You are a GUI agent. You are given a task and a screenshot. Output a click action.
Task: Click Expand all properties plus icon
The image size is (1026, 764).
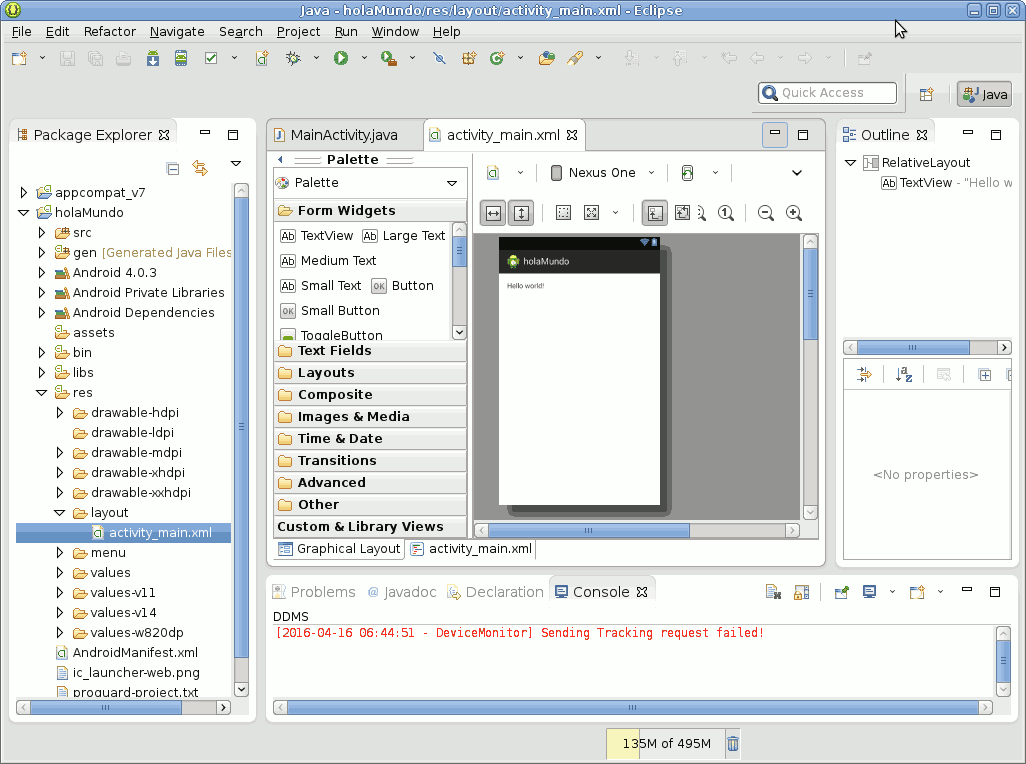coord(984,375)
